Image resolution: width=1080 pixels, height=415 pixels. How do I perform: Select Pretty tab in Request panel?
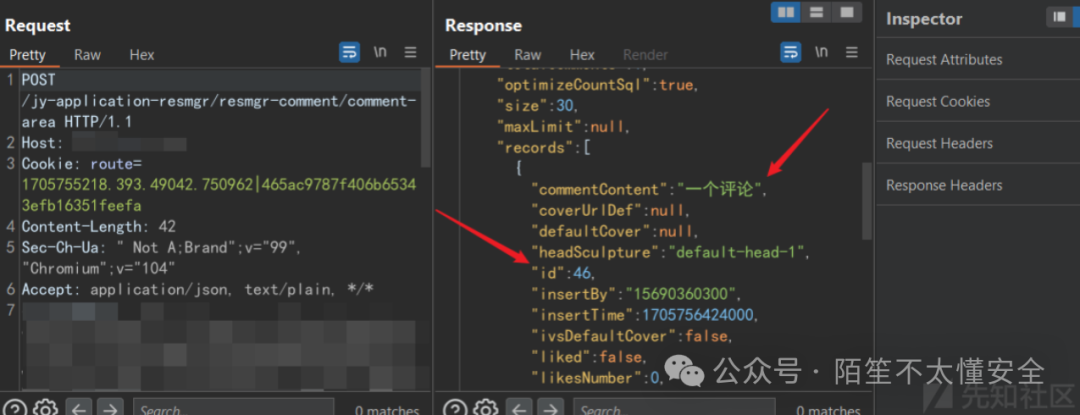tap(28, 55)
